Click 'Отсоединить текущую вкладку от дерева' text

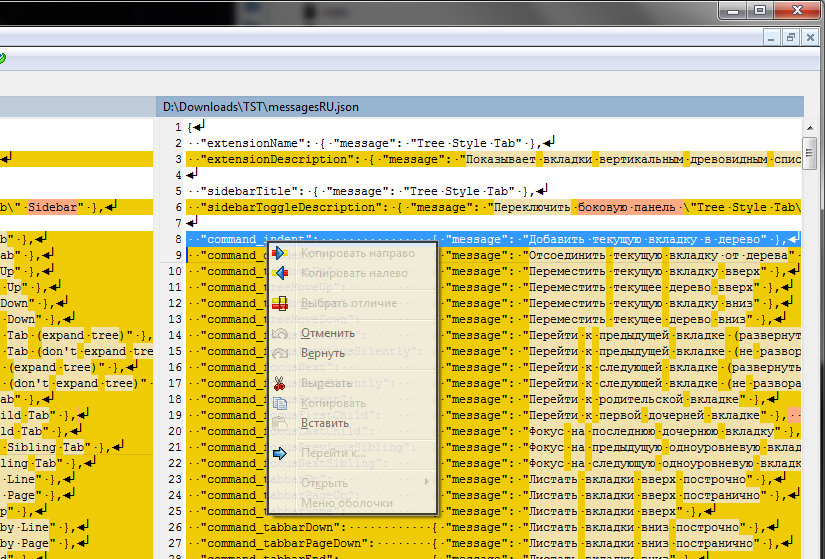(658, 255)
